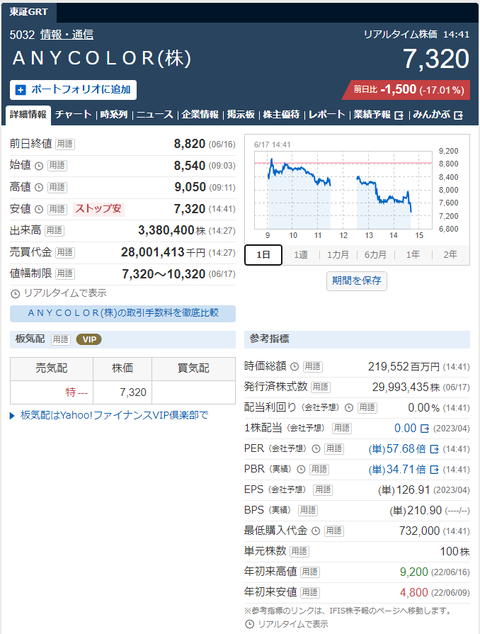This screenshot has width=480, height=634.
Task: Click 用語 badge next to 最低購入代金
Action: (334, 530)
